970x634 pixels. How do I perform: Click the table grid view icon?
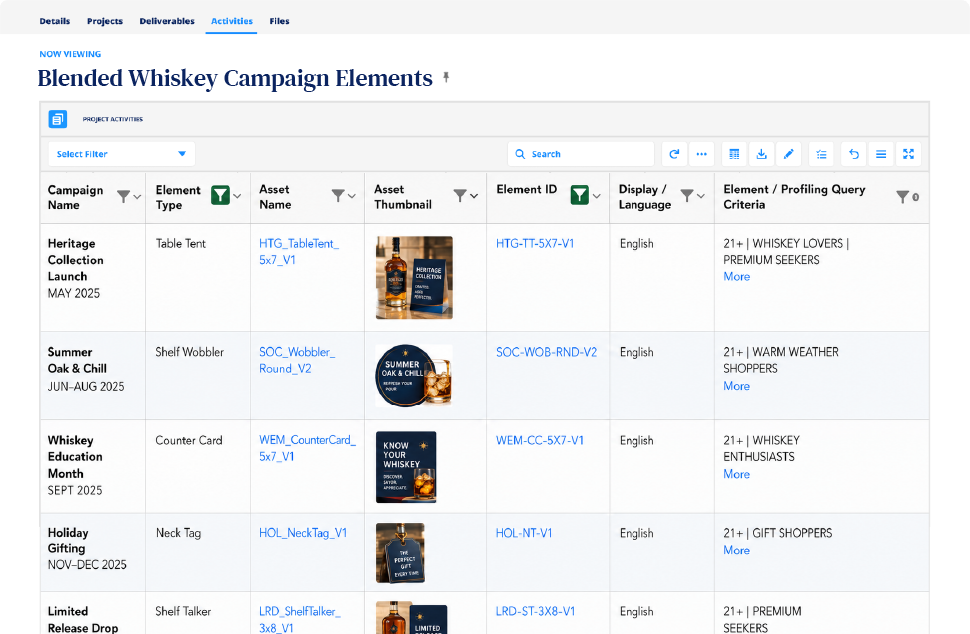[734, 154]
